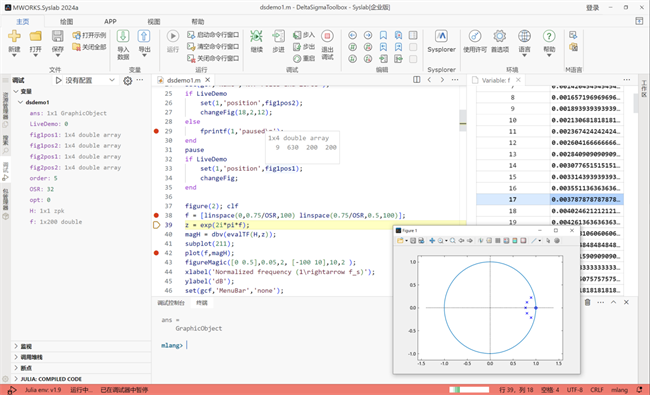Expand the 调用堆栈 call stack section
This screenshot has width=650, height=395.
coord(16,357)
